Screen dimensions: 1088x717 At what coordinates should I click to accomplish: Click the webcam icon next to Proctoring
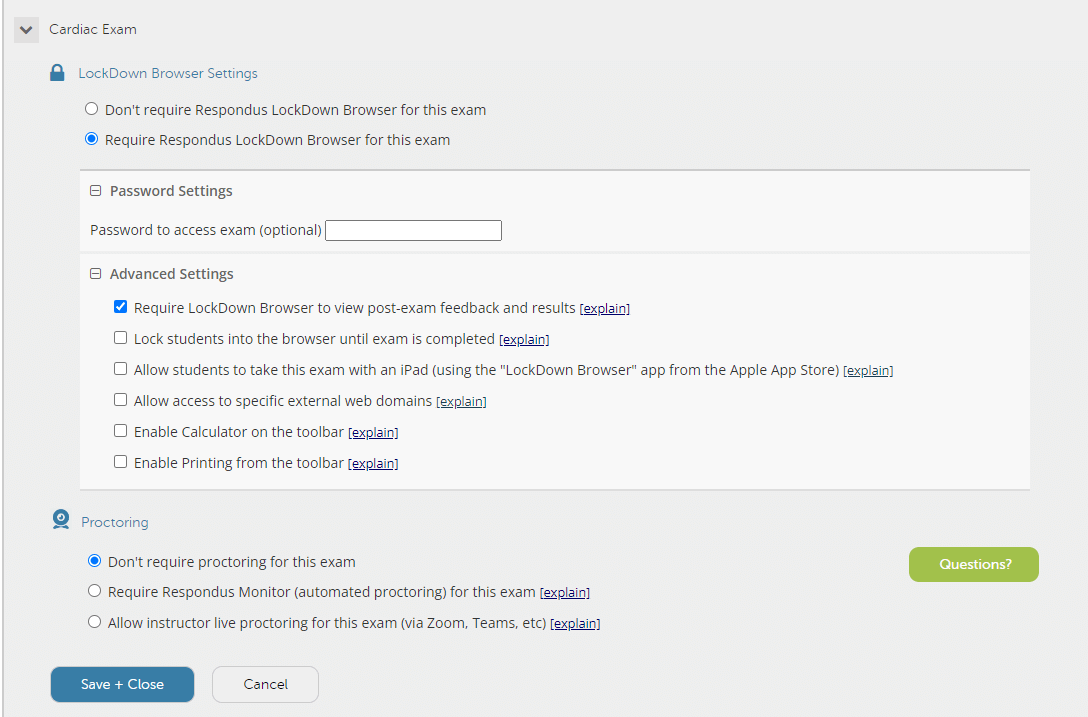[x=59, y=520]
